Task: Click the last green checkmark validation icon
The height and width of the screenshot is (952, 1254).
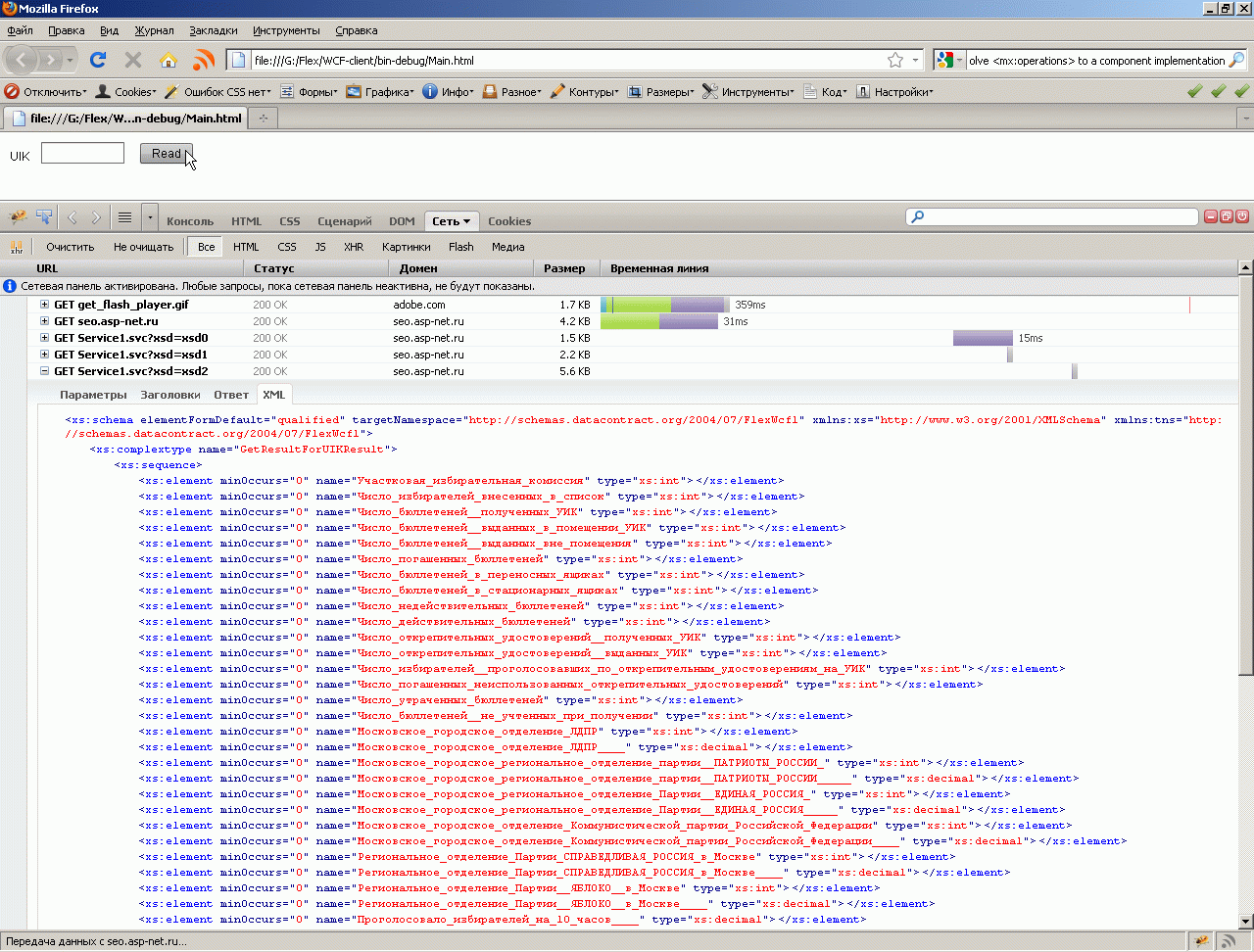Action: (x=1241, y=91)
